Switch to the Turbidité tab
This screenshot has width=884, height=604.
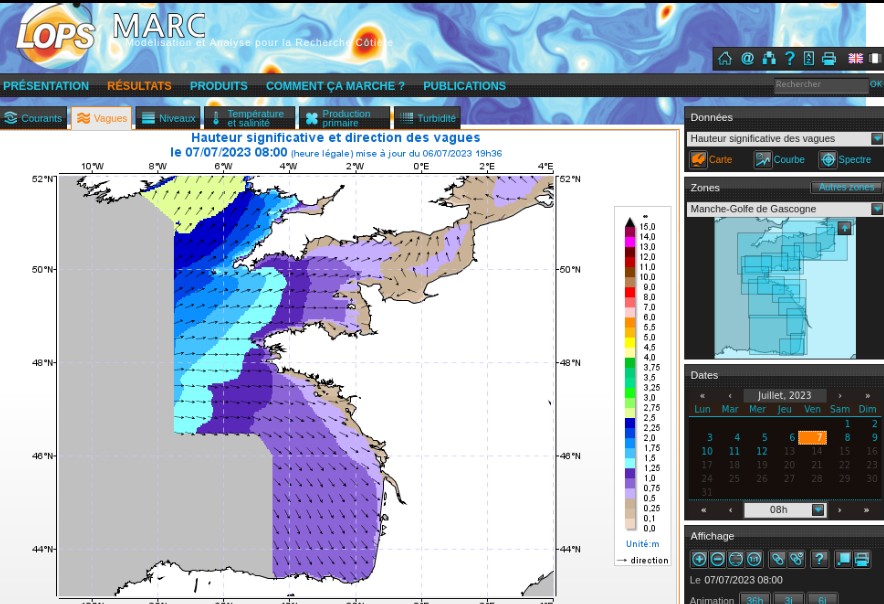[427, 118]
